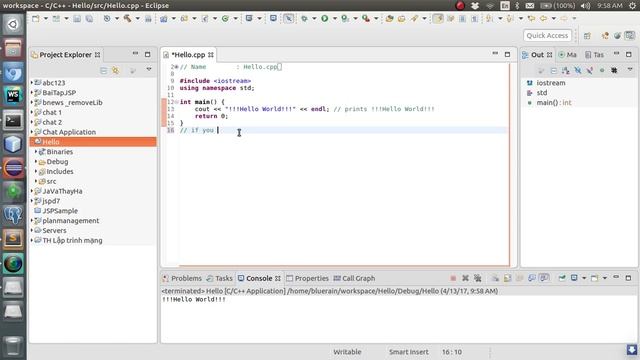Click the green Run button icon
Viewport: 640px width, 360px height.
324,18
